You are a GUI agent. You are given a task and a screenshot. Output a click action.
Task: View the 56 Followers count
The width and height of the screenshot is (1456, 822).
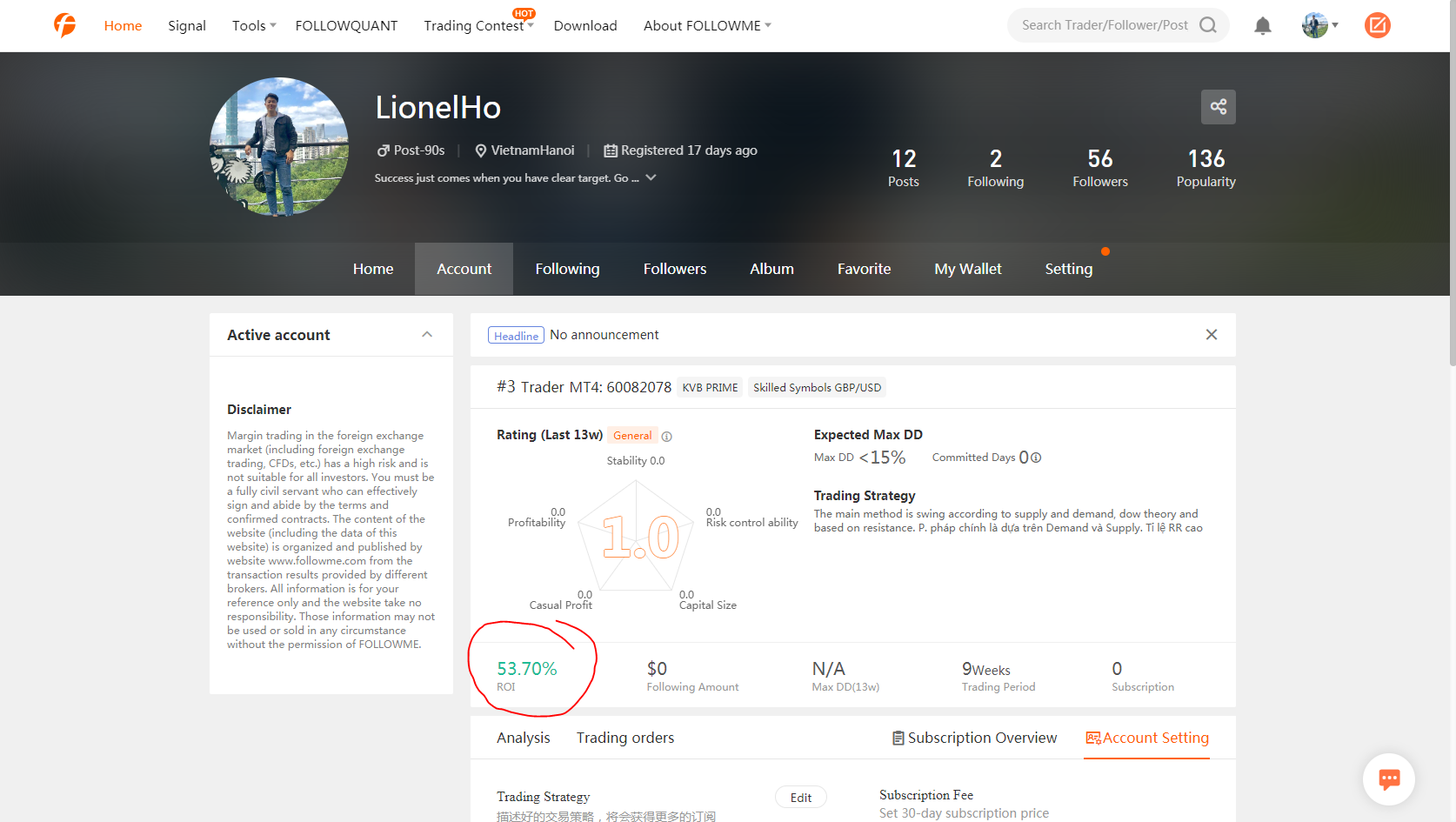1100,168
